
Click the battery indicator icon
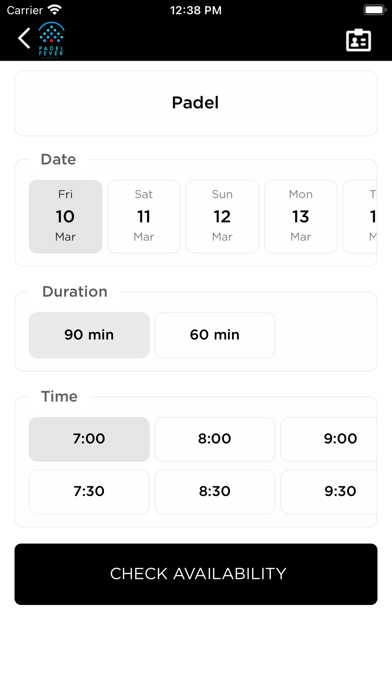pyautogui.click(x=375, y=10)
